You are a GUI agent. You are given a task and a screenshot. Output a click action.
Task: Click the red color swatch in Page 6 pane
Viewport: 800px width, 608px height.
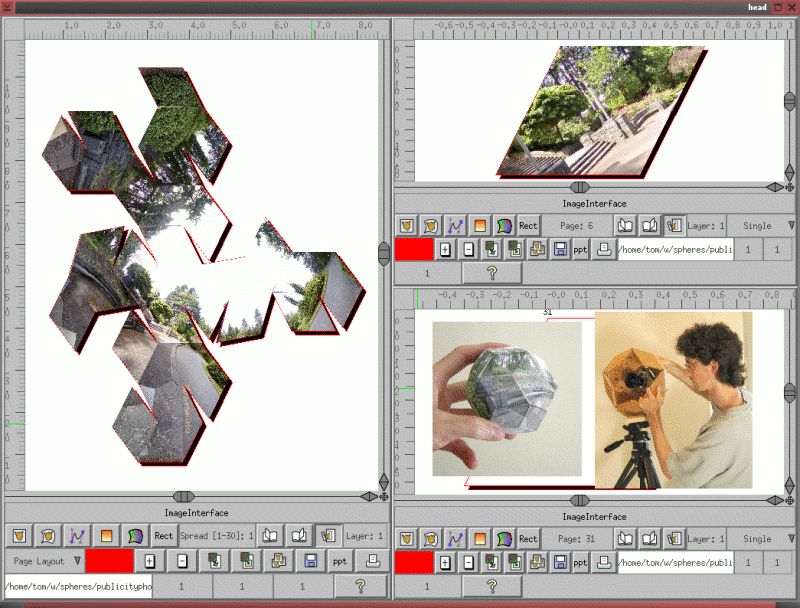pos(414,250)
